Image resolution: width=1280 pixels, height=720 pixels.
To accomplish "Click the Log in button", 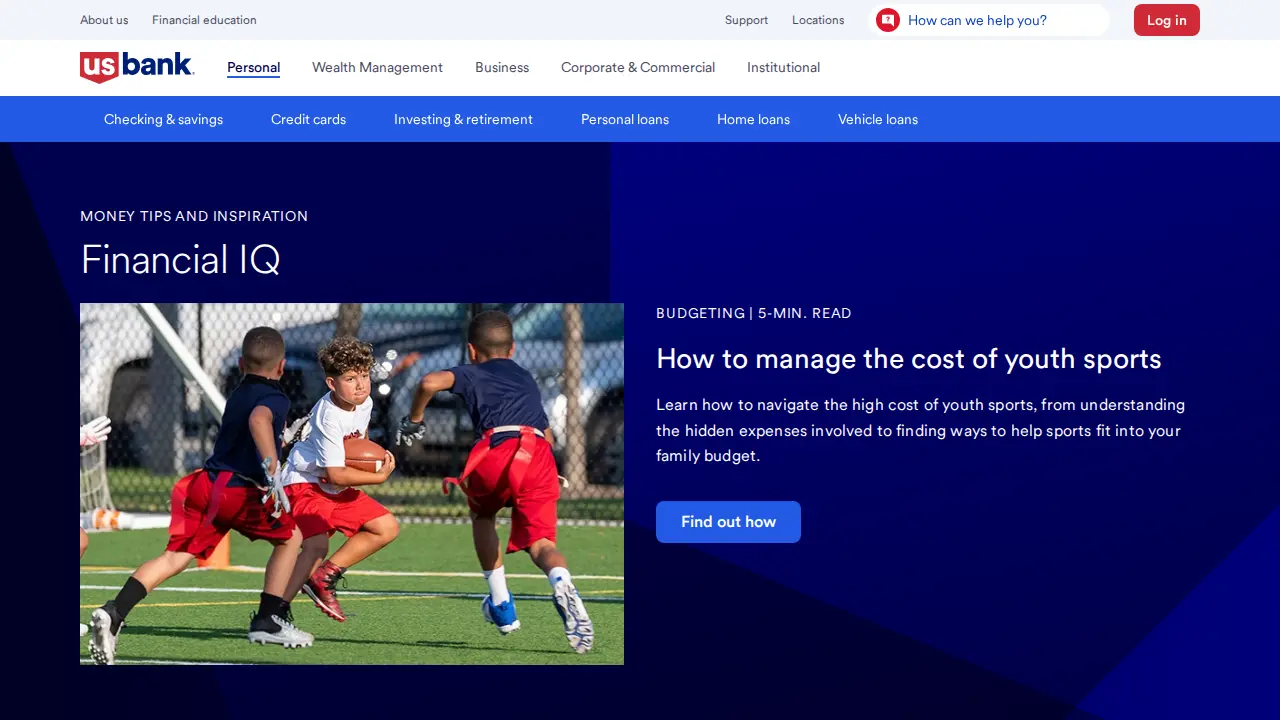I will point(1167,20).
